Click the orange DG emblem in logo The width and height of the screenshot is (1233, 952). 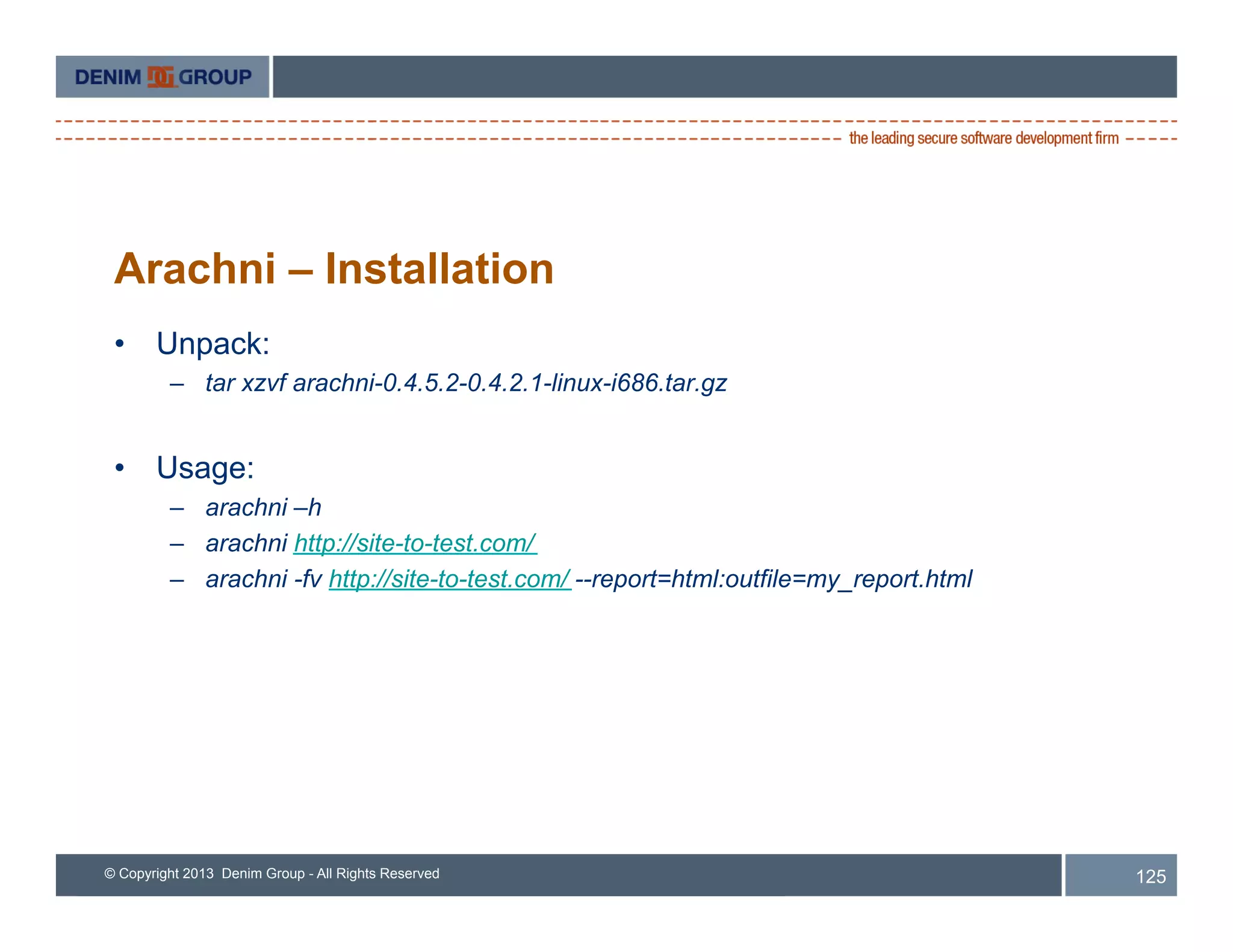[x=160, y=77]
